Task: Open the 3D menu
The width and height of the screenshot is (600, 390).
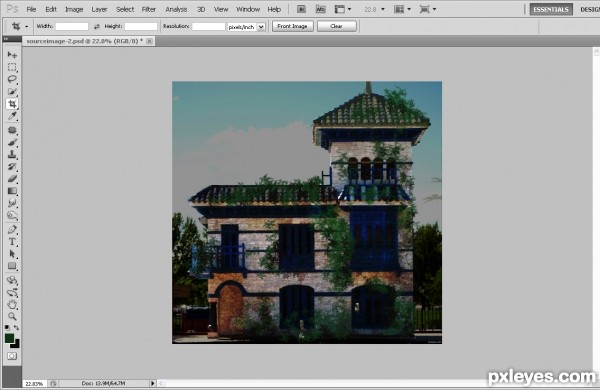Action: [x=201, y=9]
